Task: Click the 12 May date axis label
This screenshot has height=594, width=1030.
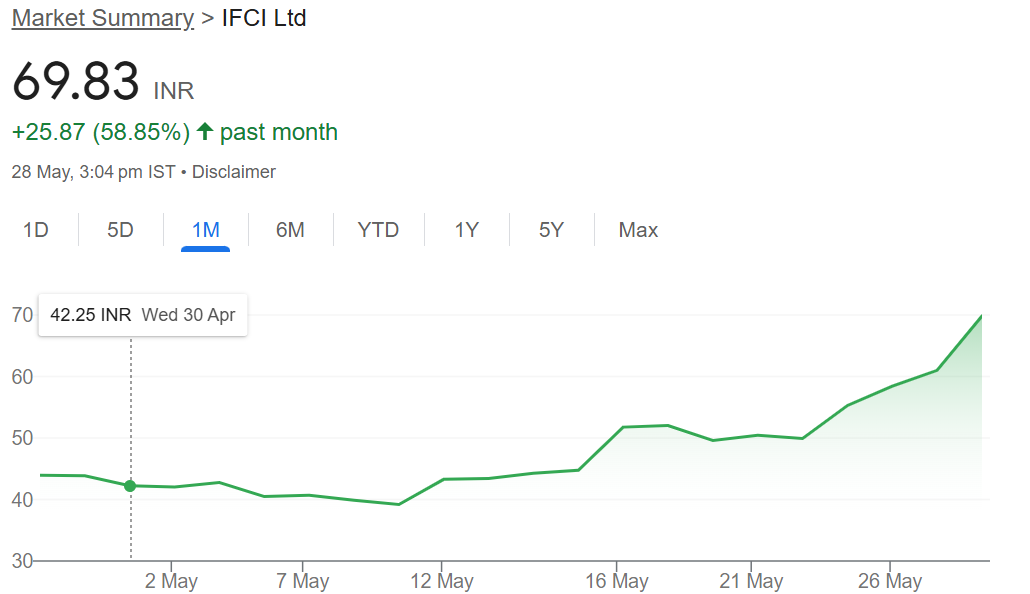Action: (441, 581)
